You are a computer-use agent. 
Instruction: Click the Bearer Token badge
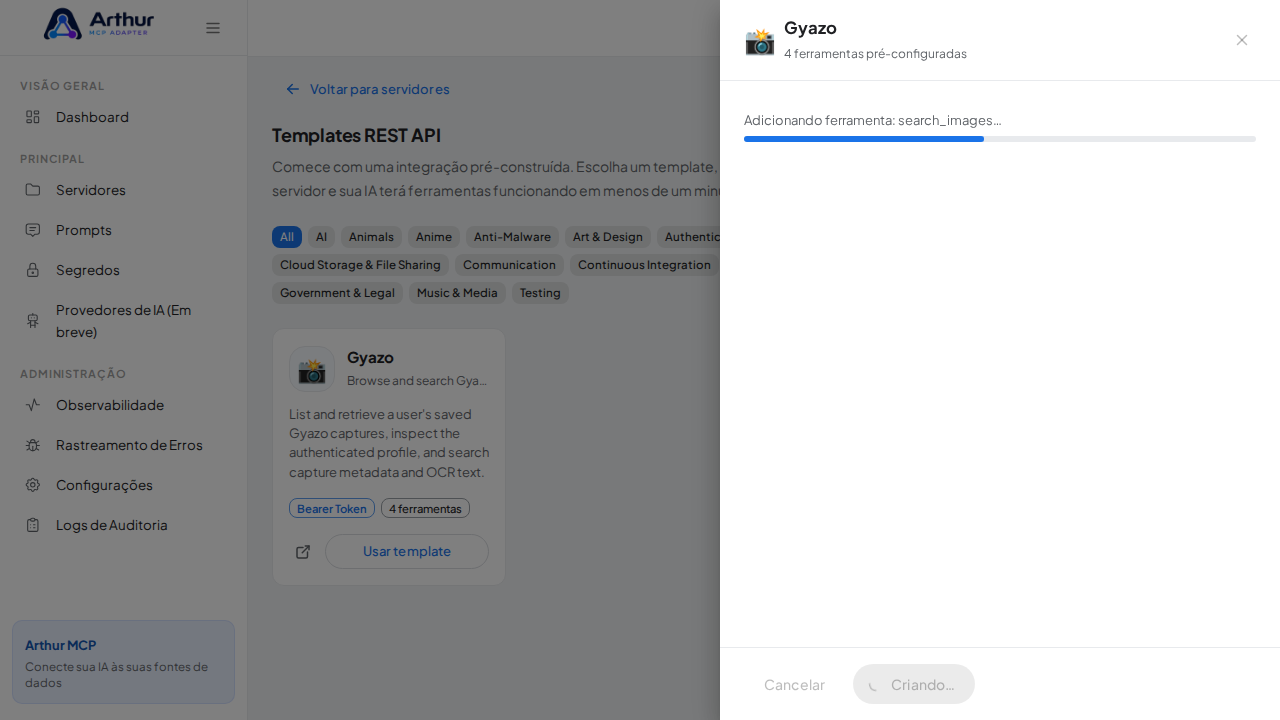point(332,508)
